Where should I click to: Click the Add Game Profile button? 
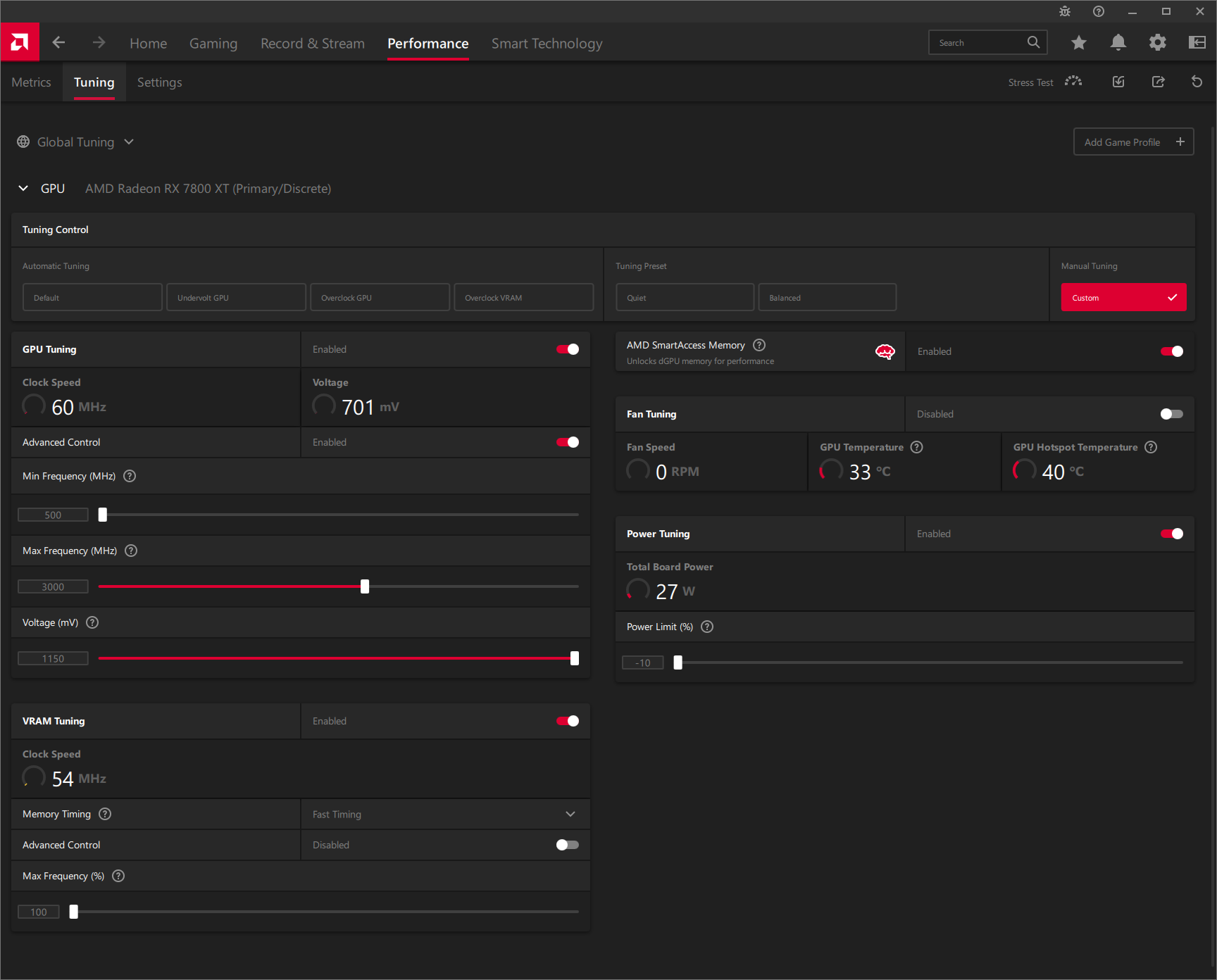pos(1133,142)
